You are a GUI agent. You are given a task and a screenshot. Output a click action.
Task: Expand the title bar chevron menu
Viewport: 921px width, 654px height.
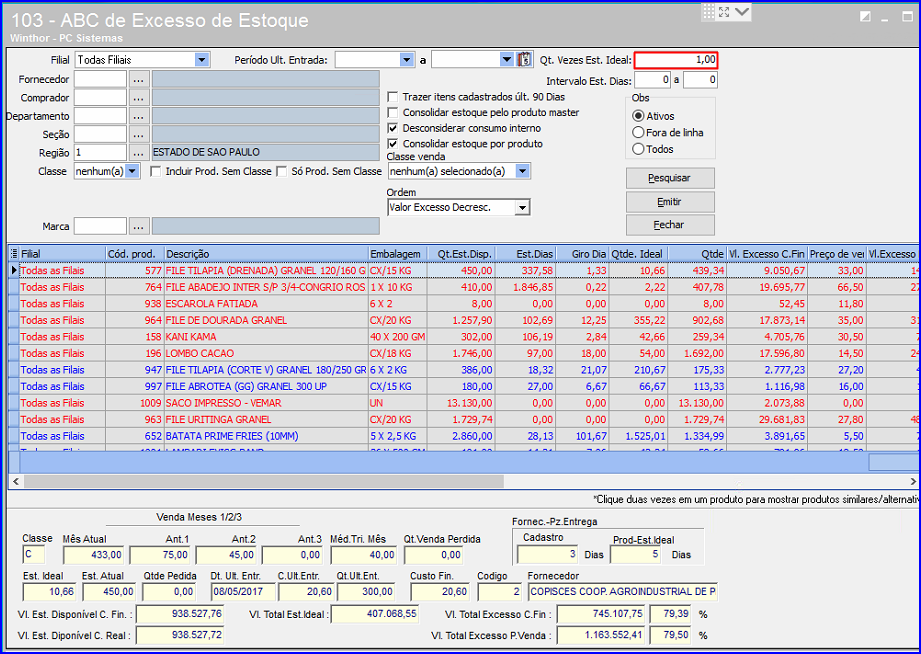click(x=742, y=12)
